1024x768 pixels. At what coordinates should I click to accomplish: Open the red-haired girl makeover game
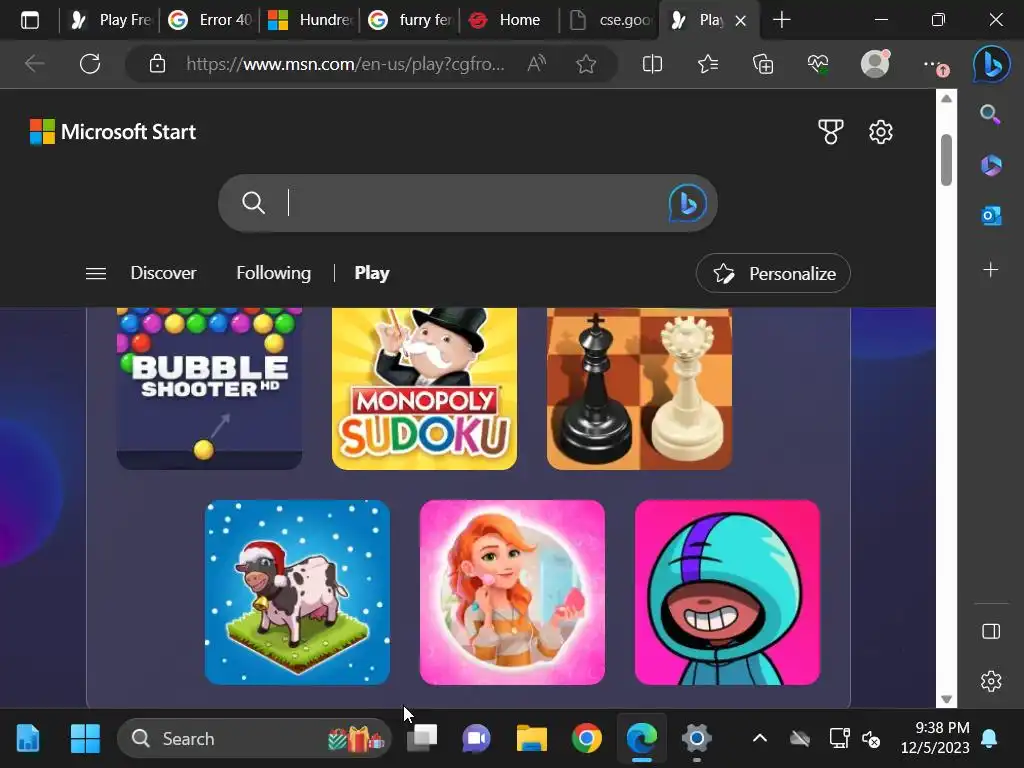(512, 592)
